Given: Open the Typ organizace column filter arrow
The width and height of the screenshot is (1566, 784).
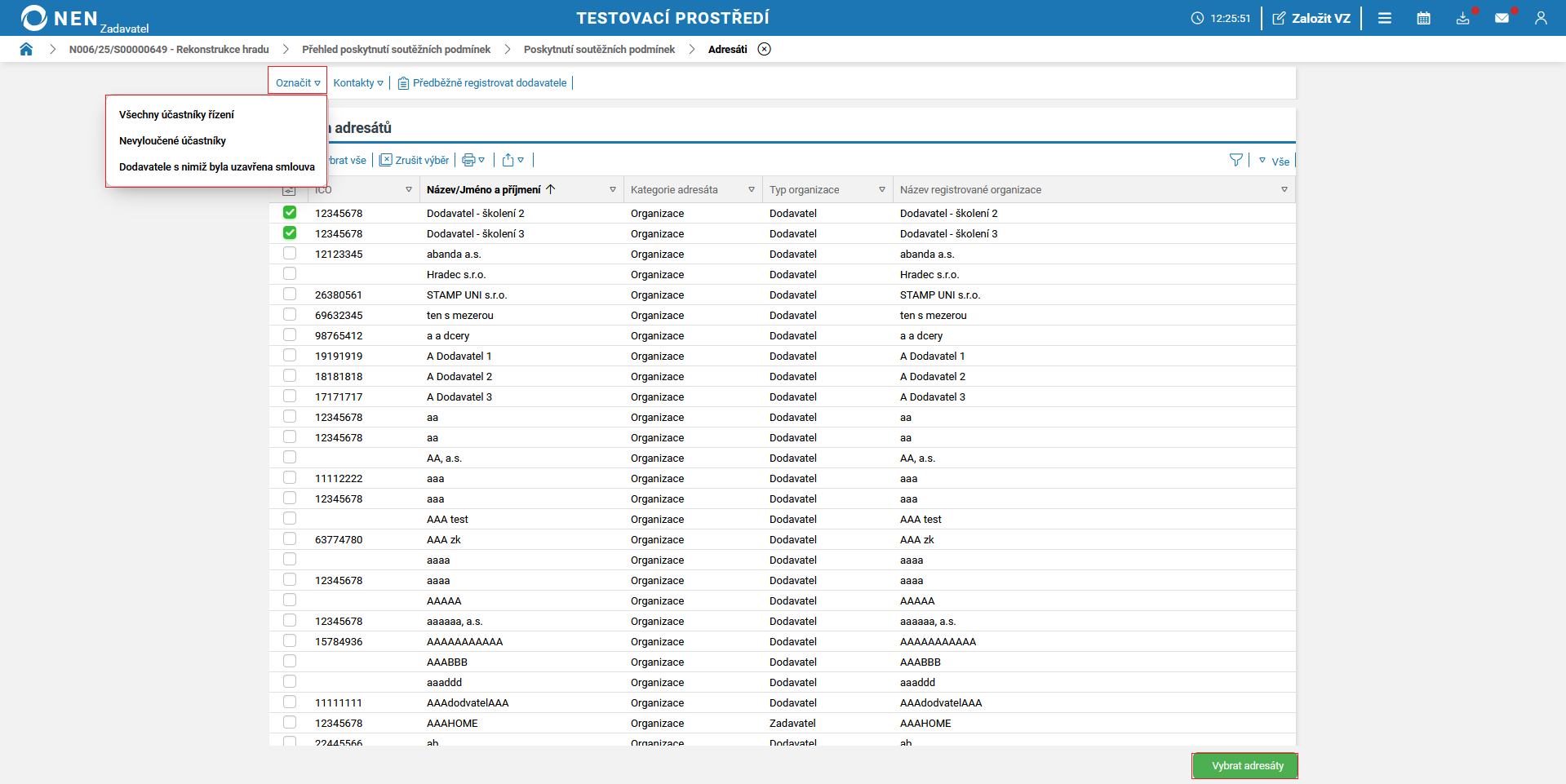Looking at the screenshot, I should pos(882,189).
